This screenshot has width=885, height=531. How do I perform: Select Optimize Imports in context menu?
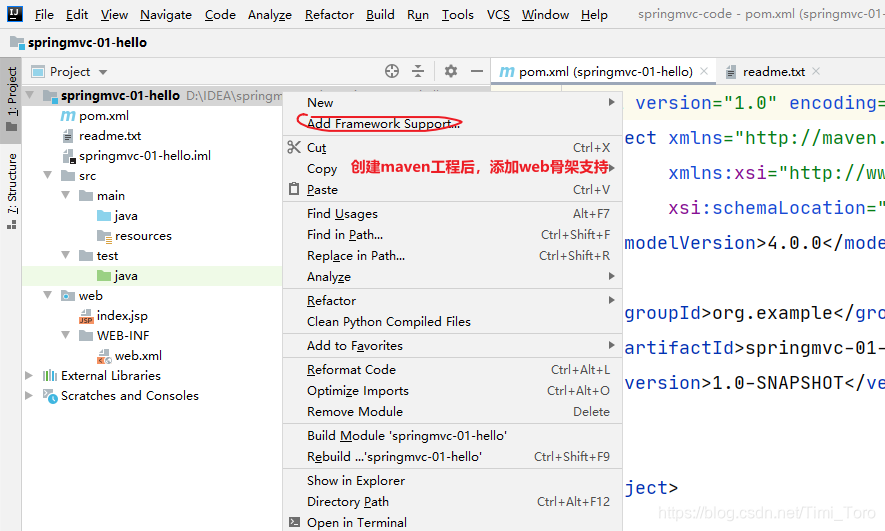click(x=452, y=390)
